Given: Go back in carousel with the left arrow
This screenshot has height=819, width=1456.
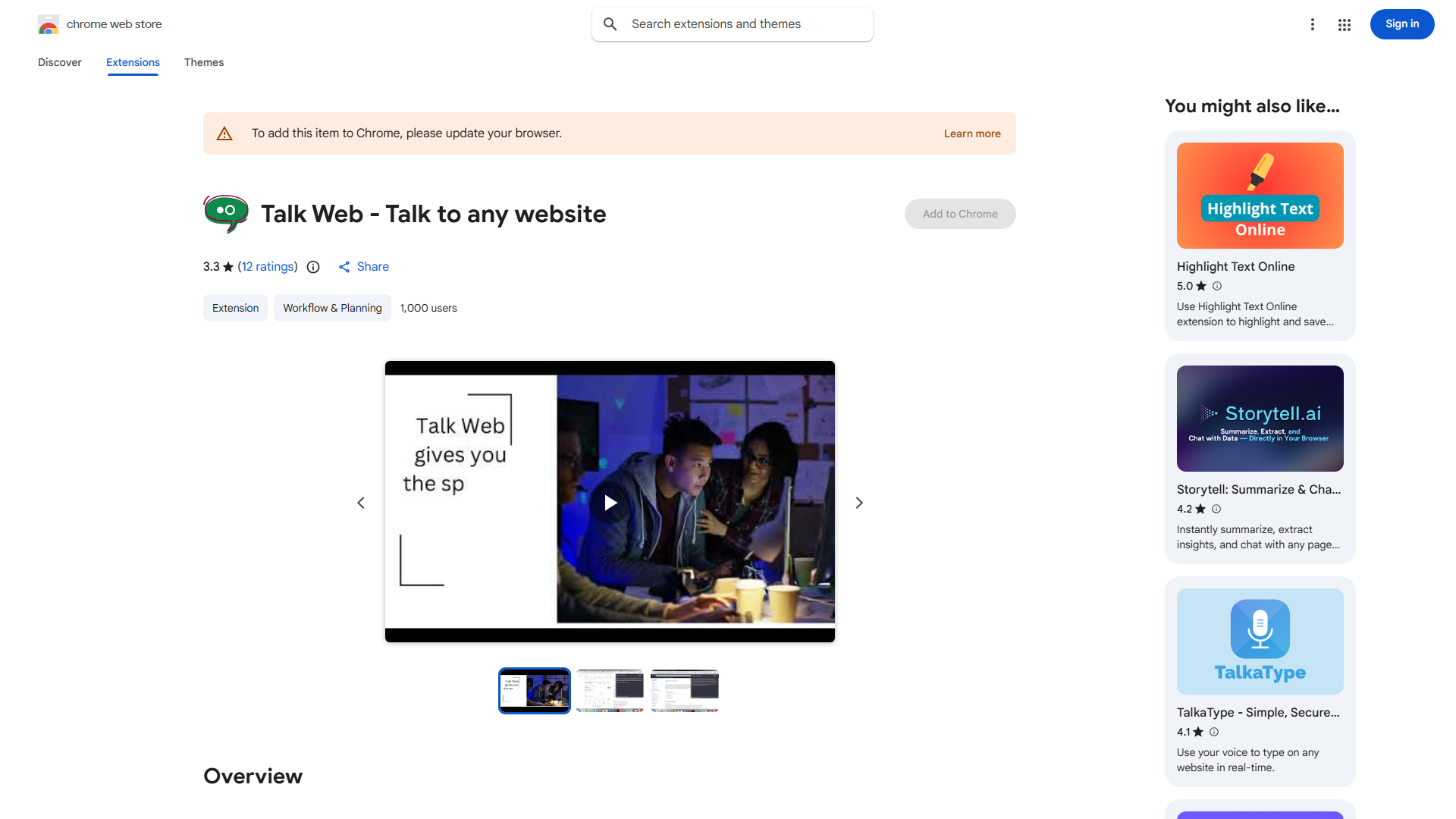Looking at the screenshot, I should [361, 502].
